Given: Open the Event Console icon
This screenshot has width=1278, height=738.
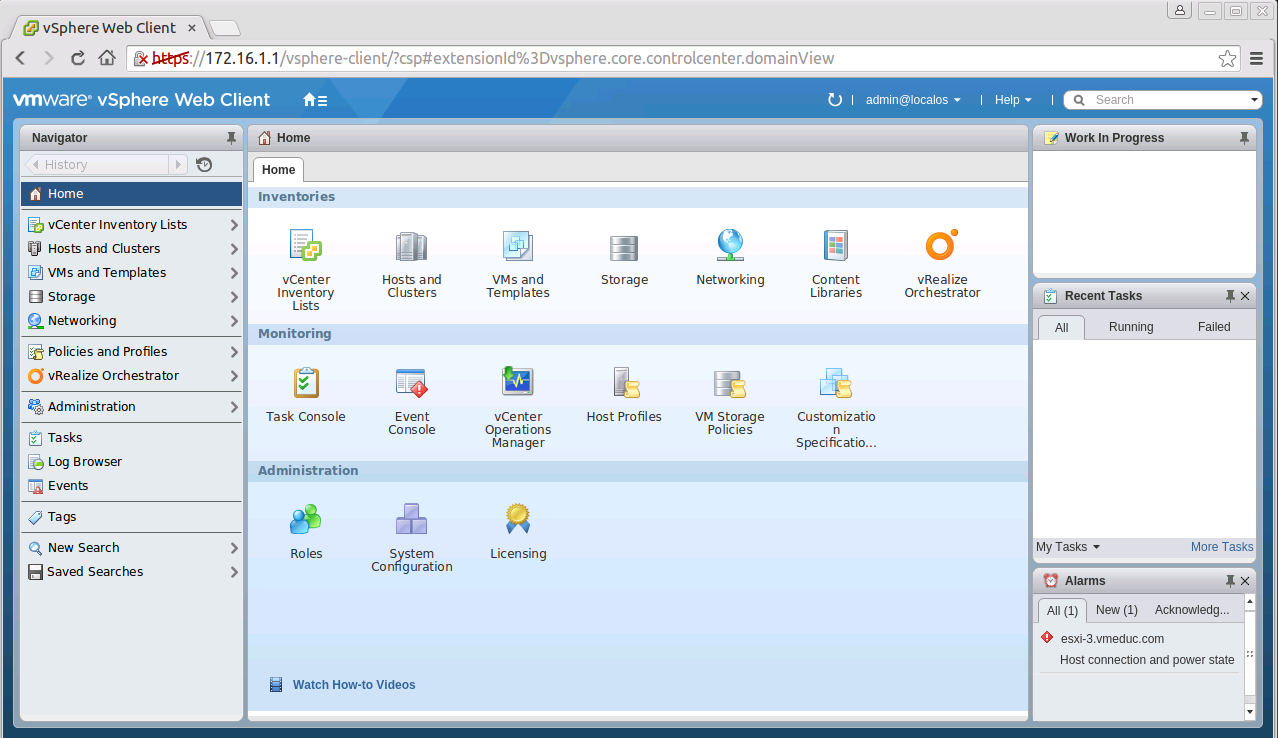Looking at the screenshot, I should click(x=411, y=382).
